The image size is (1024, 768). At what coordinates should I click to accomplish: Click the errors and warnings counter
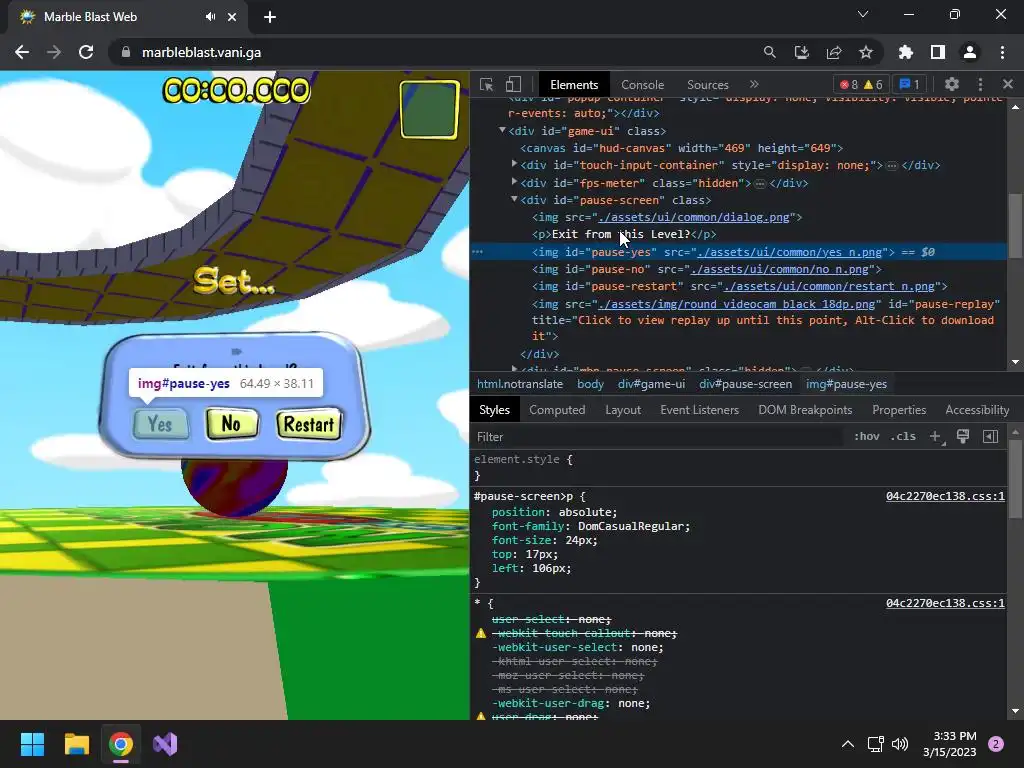pos(861,84)
